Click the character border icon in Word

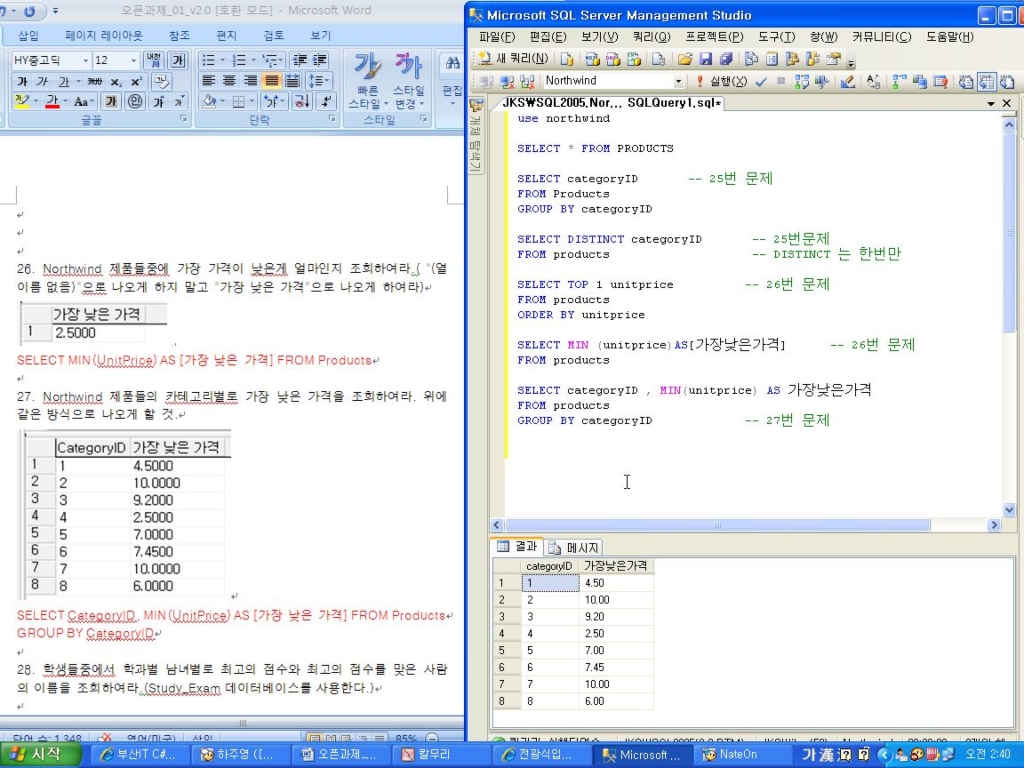point(177,61)
